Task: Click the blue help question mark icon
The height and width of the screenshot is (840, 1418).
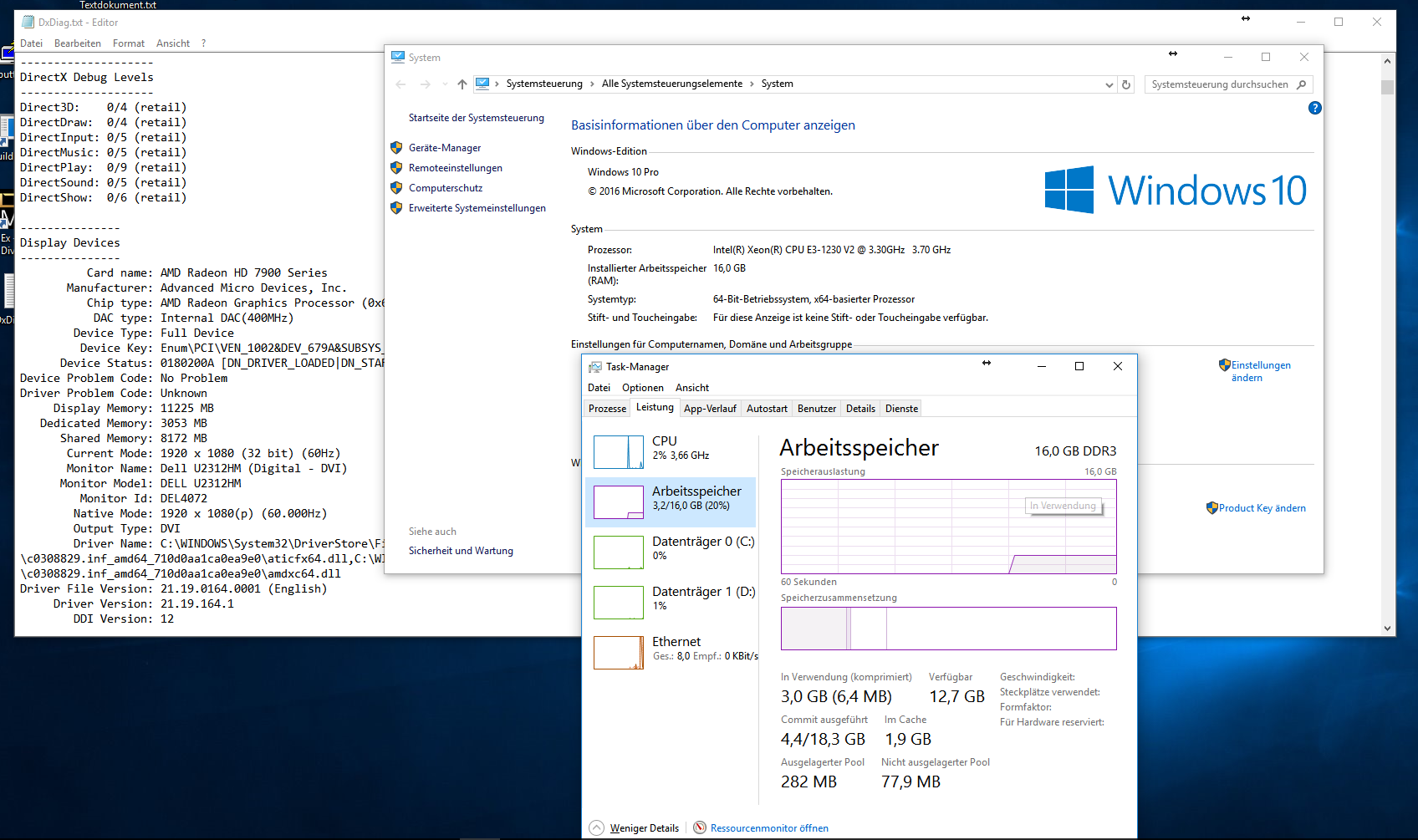Action: point(1315,108)
